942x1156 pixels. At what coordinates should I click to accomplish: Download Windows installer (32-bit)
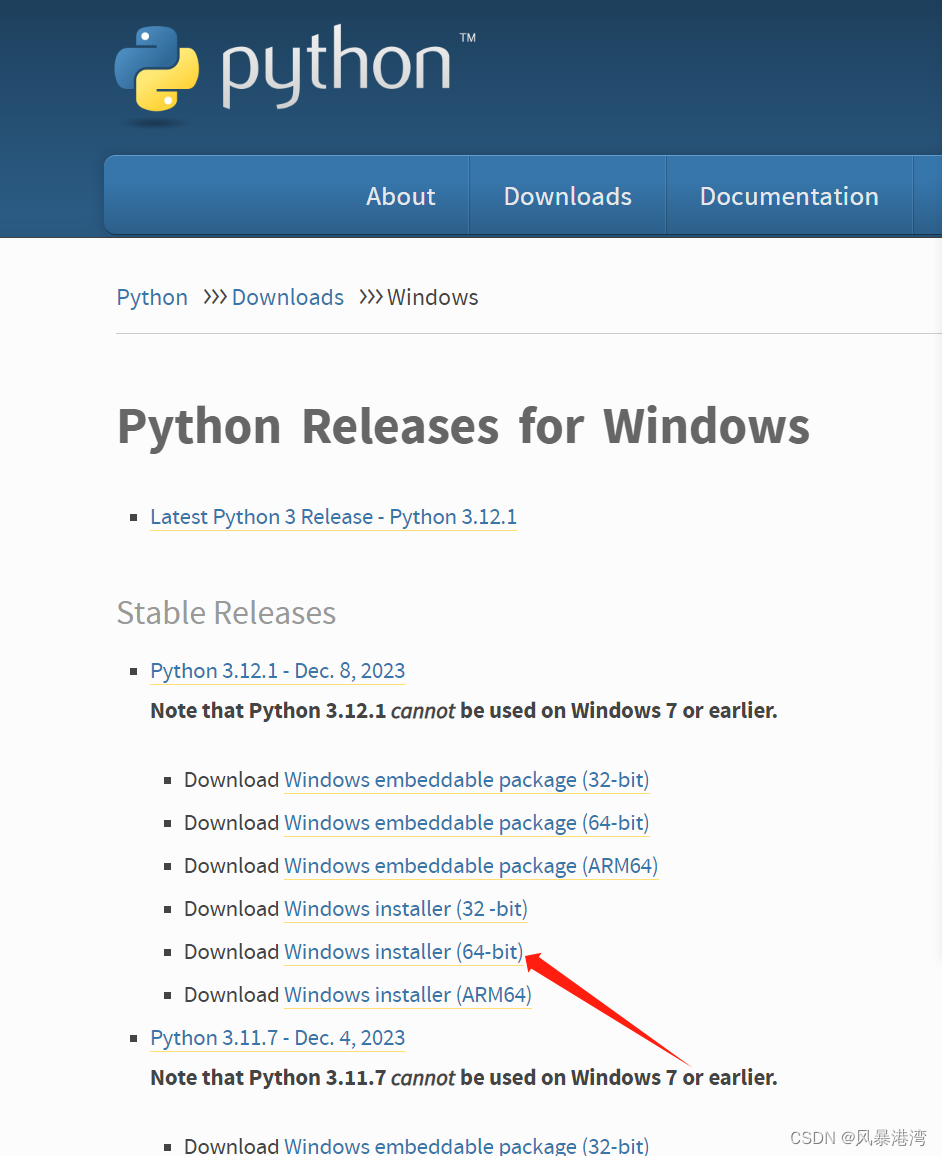pyautogui.click(x=406, y=908)
